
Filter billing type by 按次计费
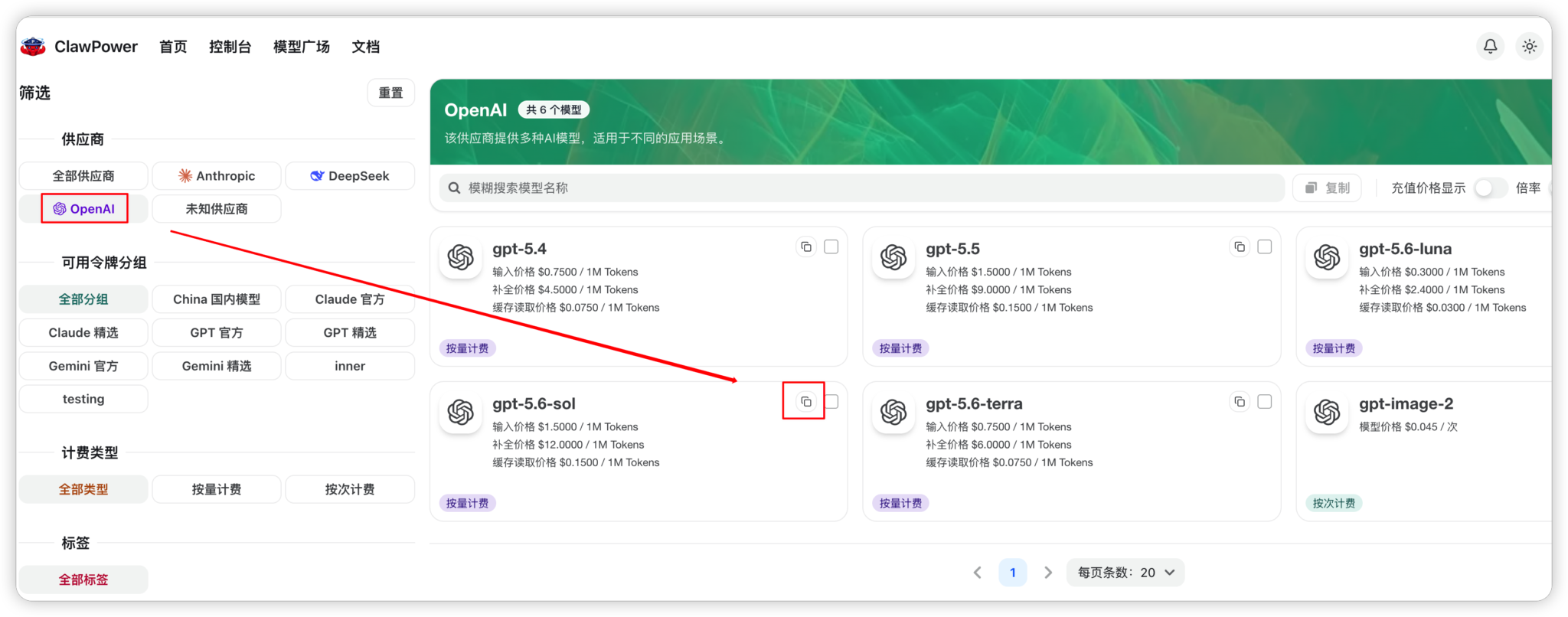[x=350, y=489]
